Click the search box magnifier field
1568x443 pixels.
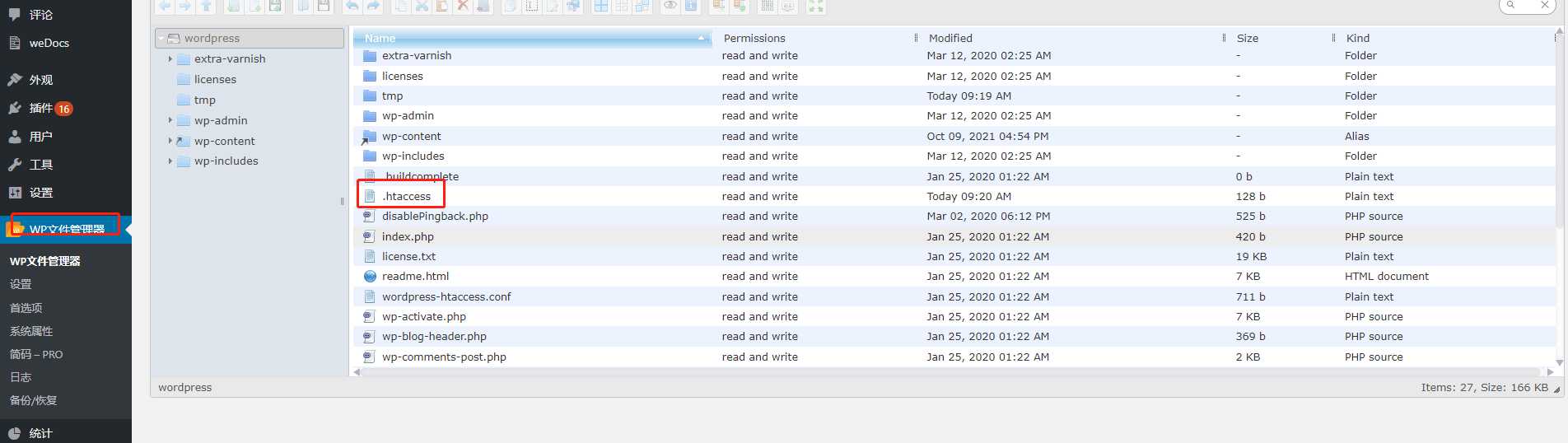[x=1527, y=5]
